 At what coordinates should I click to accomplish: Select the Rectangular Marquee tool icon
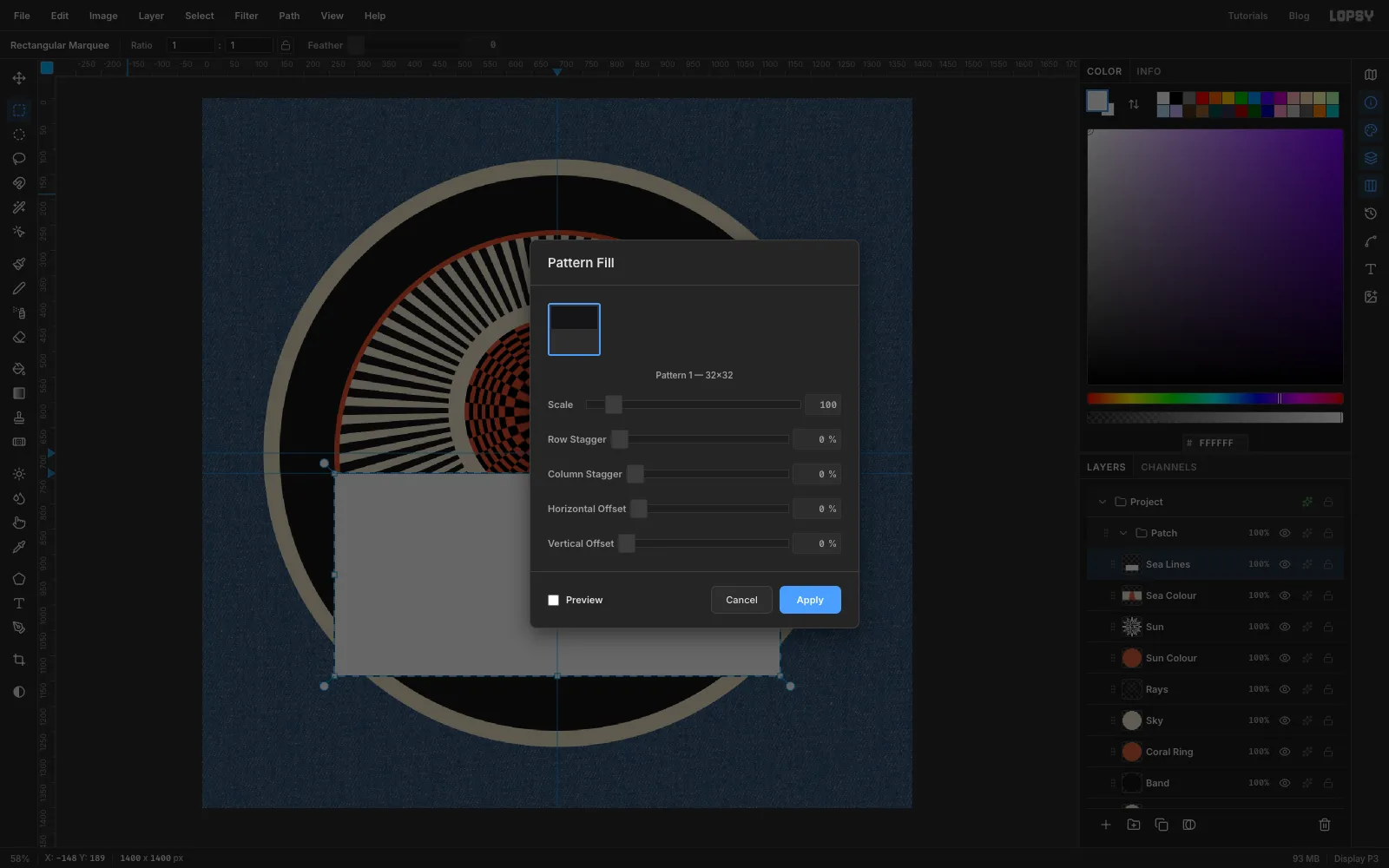tap(19, 110)
